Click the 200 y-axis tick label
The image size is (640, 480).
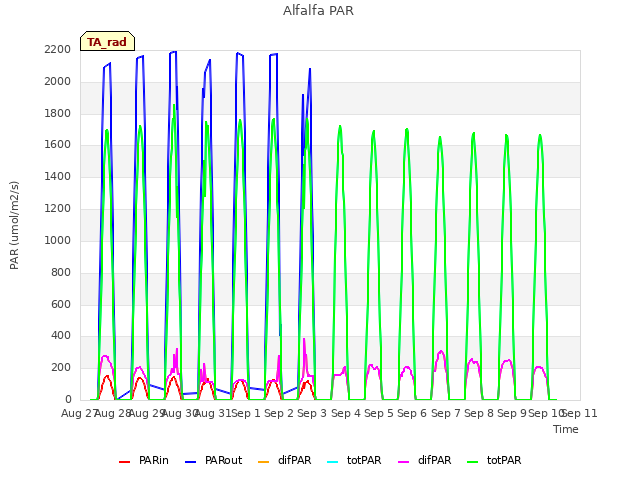point(61,367)
